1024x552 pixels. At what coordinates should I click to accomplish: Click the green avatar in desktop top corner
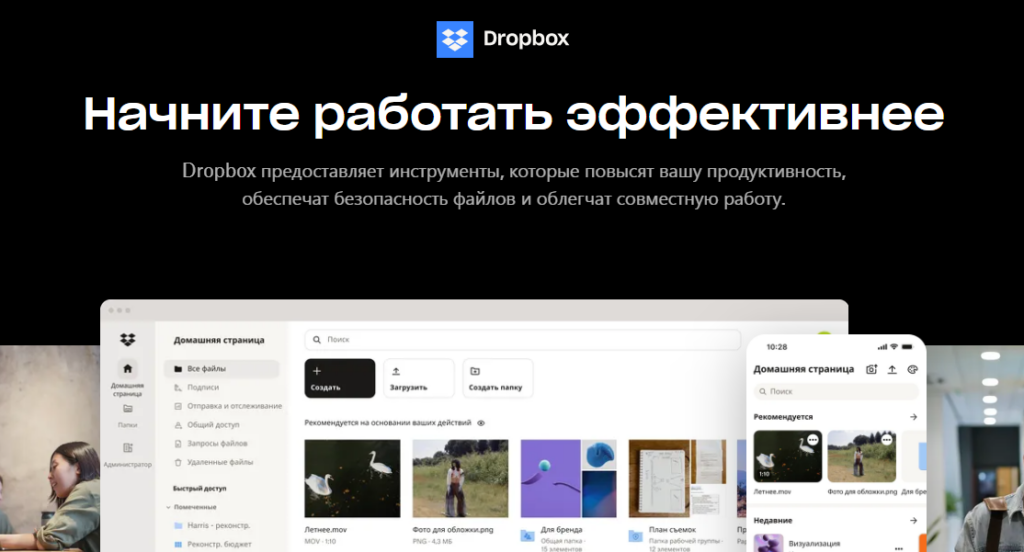[824, 334]
